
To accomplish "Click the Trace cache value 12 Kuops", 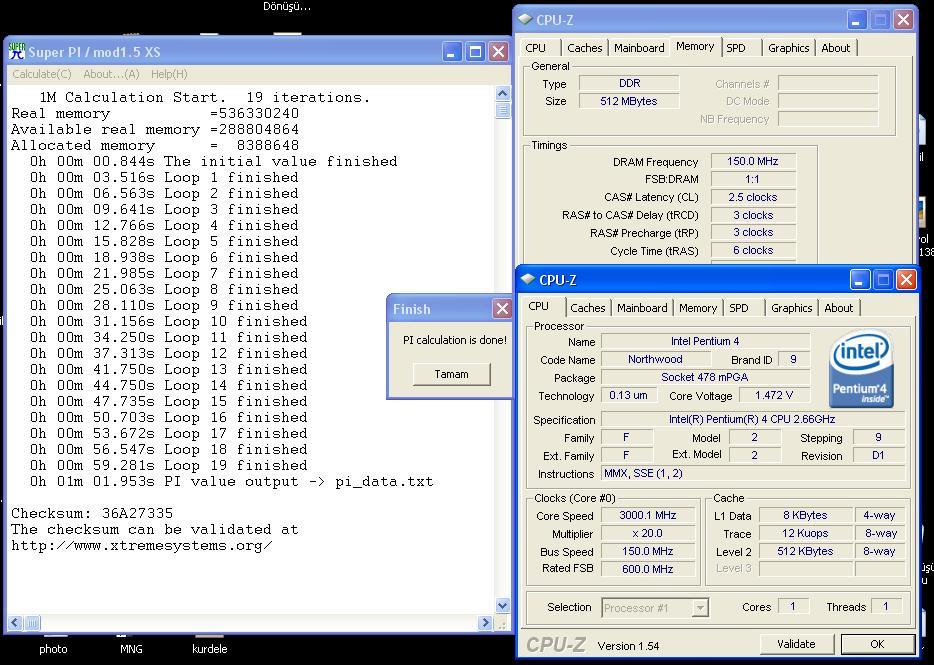I will point(805,533).
